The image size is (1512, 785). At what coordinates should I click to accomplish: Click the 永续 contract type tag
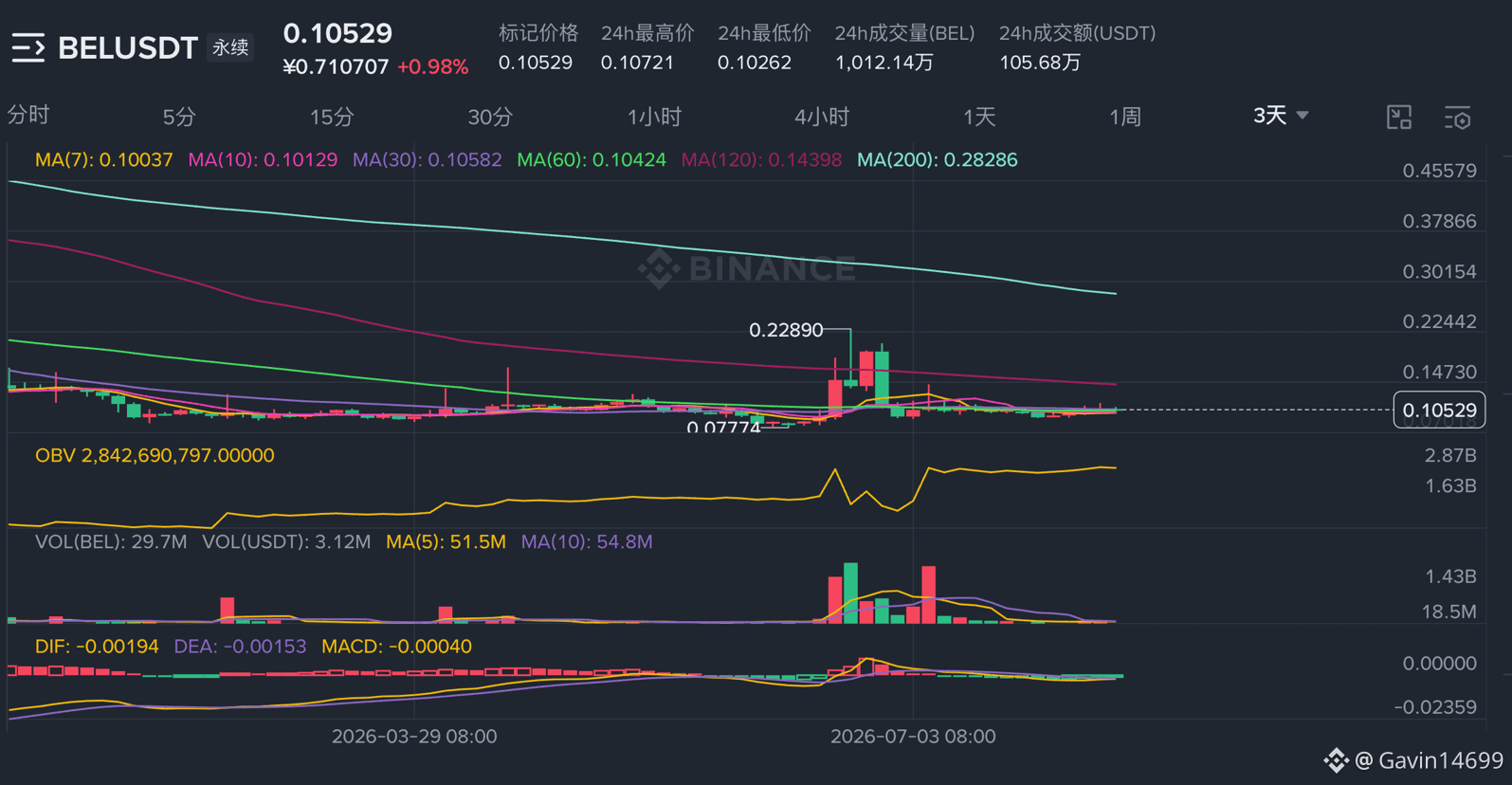230,47
